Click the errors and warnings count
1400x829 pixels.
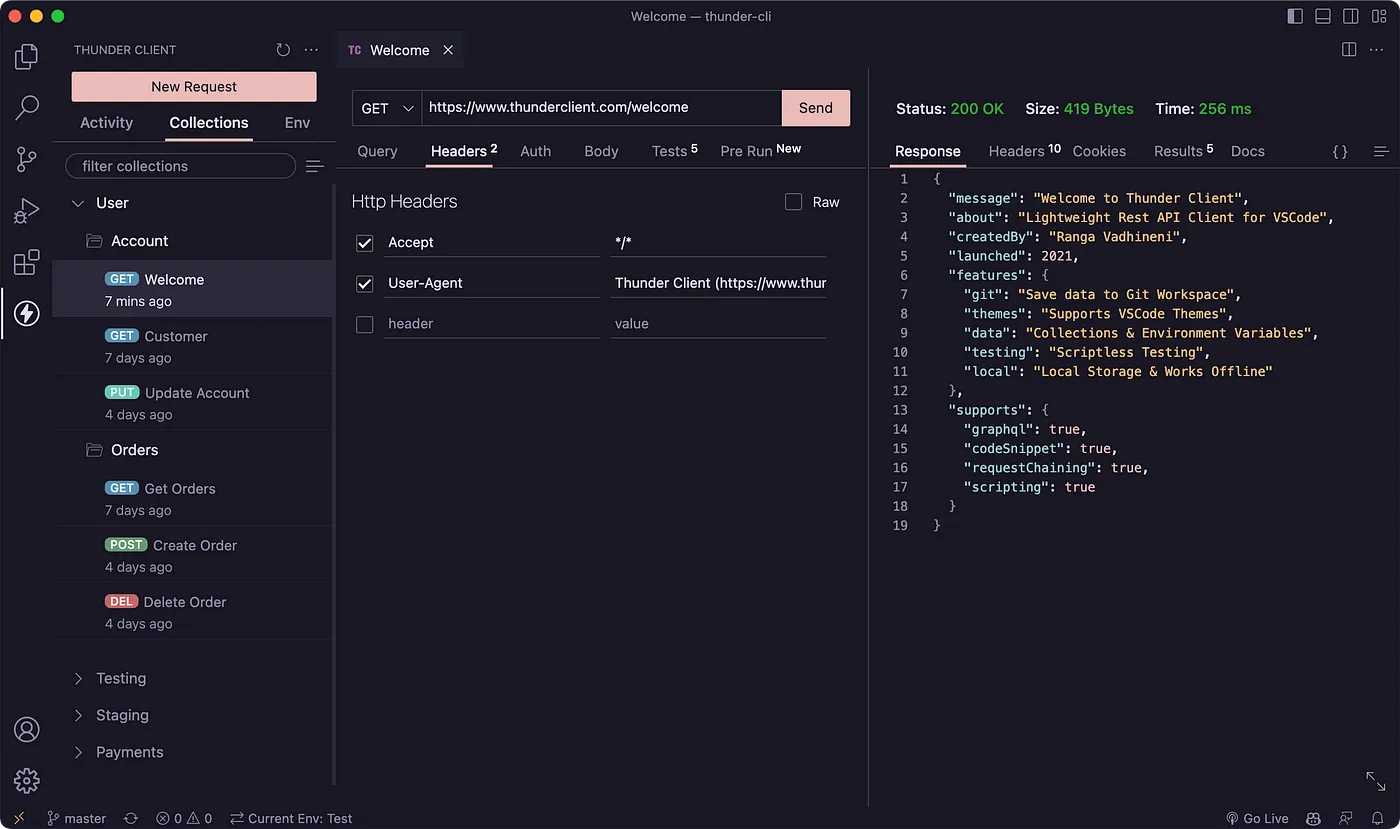click(x=184, y=818)
